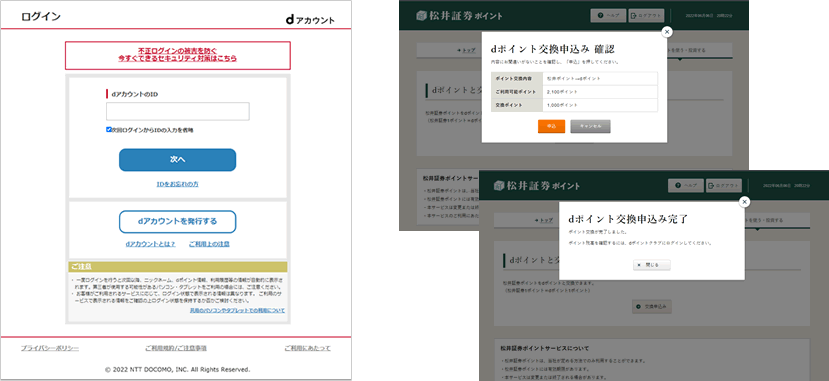Toggle the 次回ログインからIDの入力を省略 checkbox
Image resolution: width=829 pixels, height=381 pixels.
(109, 129)
